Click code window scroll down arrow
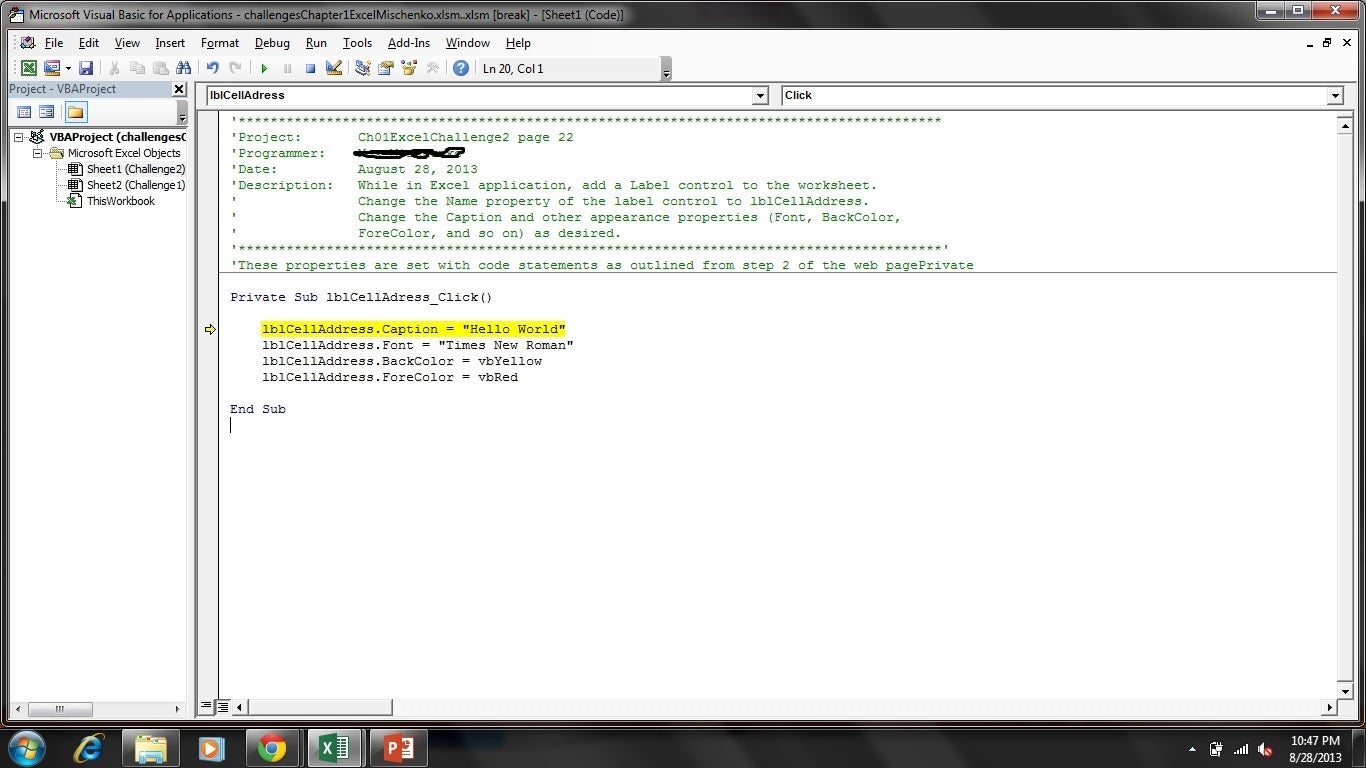The height and width of the screenshot is (768, 1366). coord(1345,691)
